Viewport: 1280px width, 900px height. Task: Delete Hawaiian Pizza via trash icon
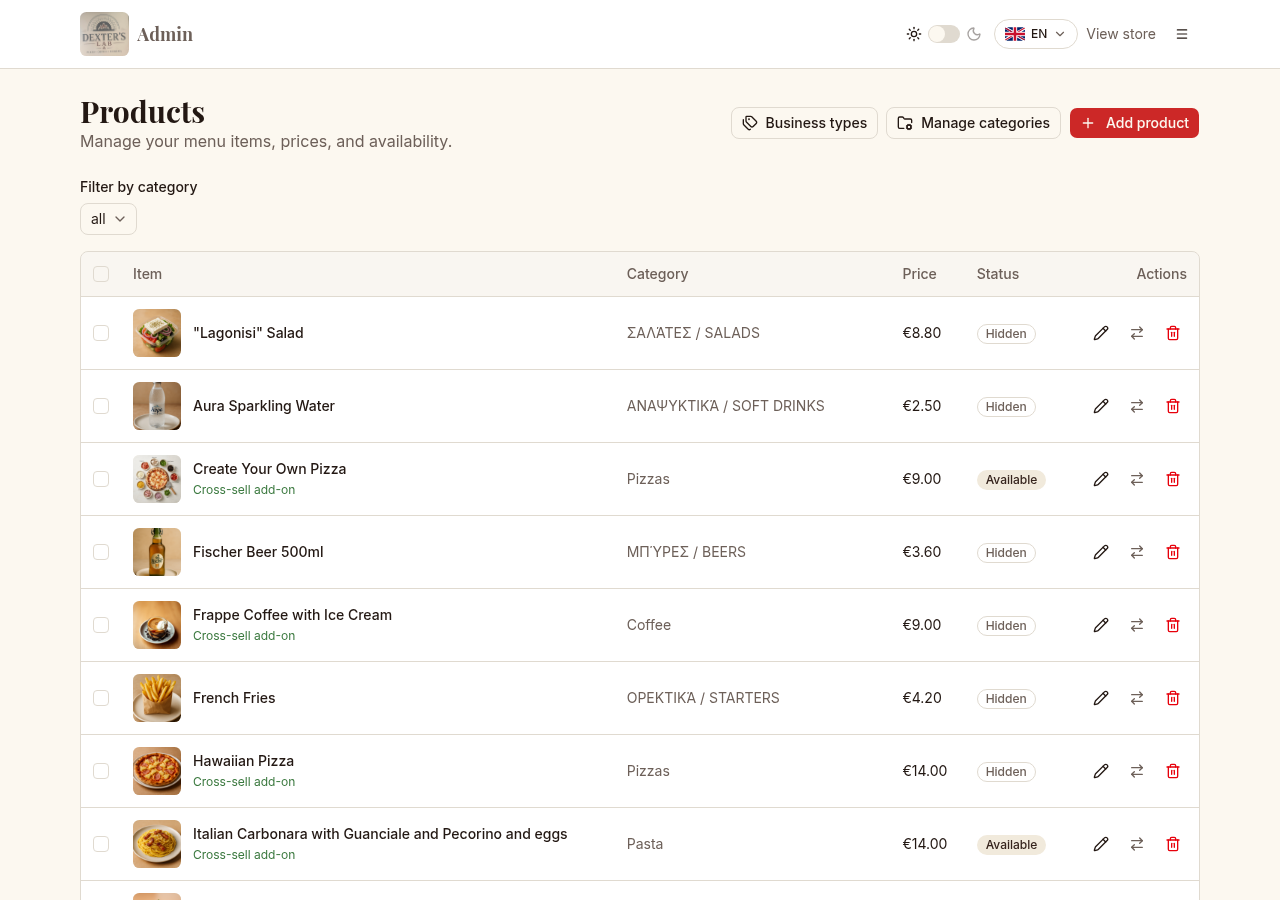point(1173,771)
